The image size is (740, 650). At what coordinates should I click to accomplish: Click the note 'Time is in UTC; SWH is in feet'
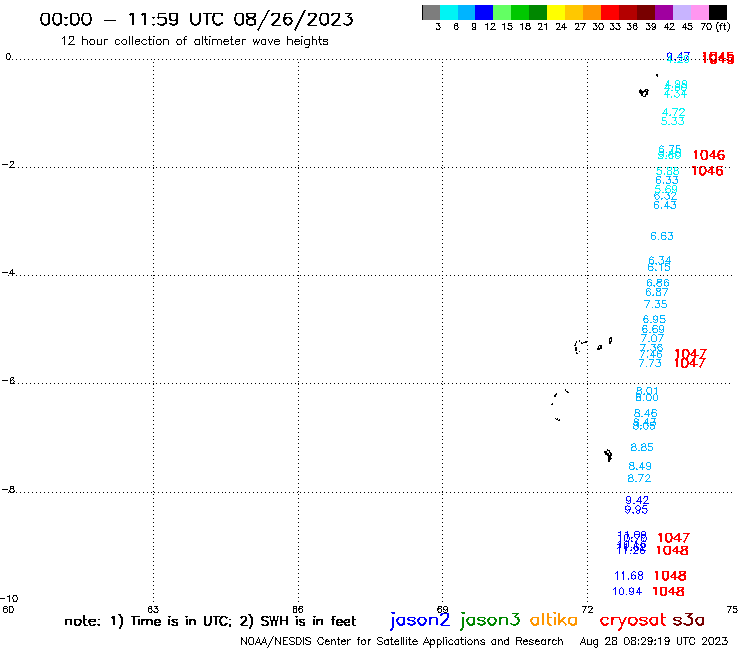210,621
